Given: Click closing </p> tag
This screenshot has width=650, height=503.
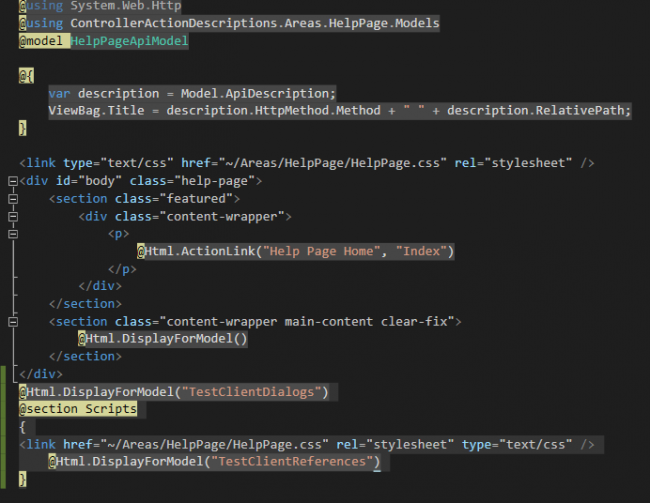Looking at the screenshot, I should point(122,269).
